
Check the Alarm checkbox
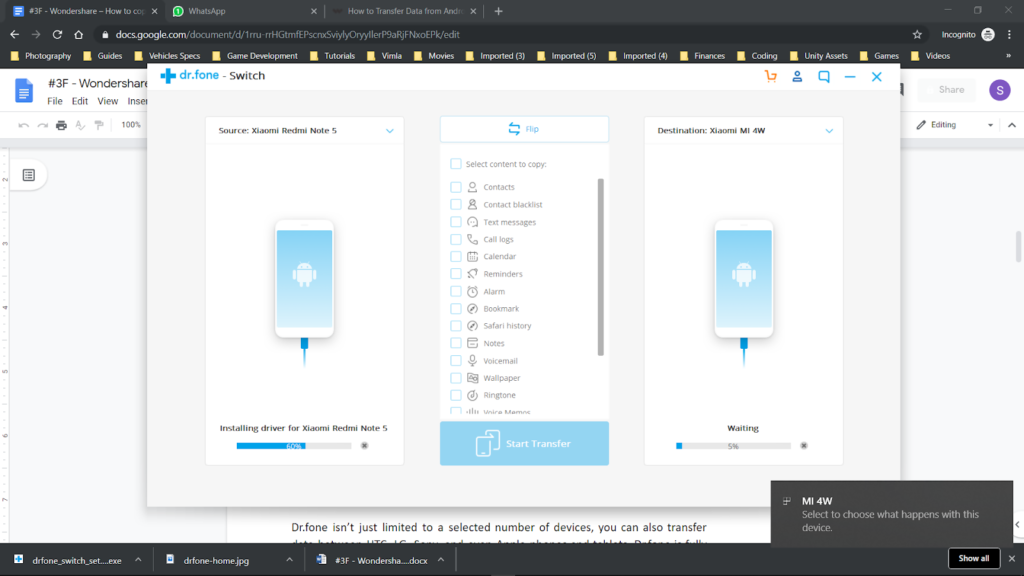[456, 291]
